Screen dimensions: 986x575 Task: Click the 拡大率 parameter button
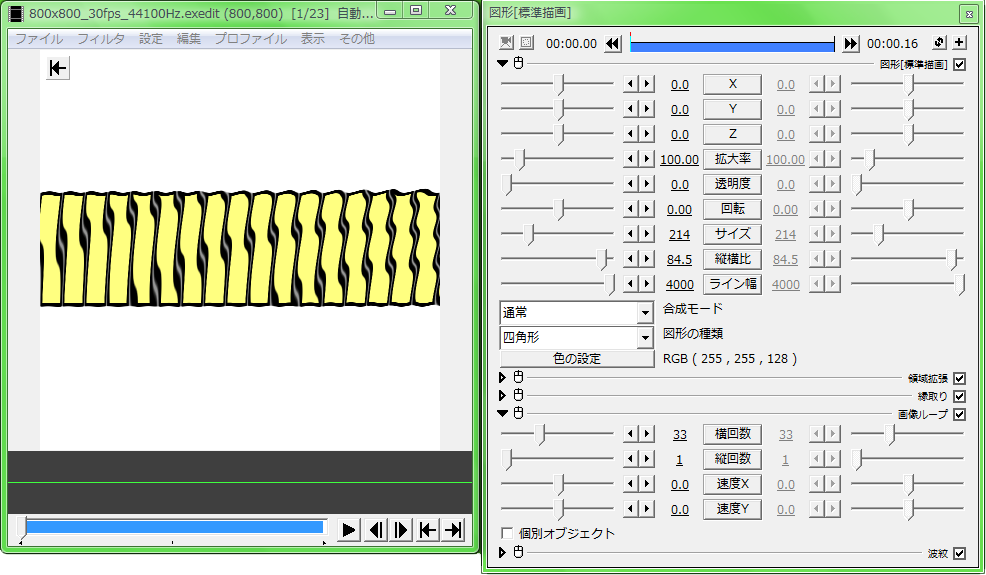[733, 159]
